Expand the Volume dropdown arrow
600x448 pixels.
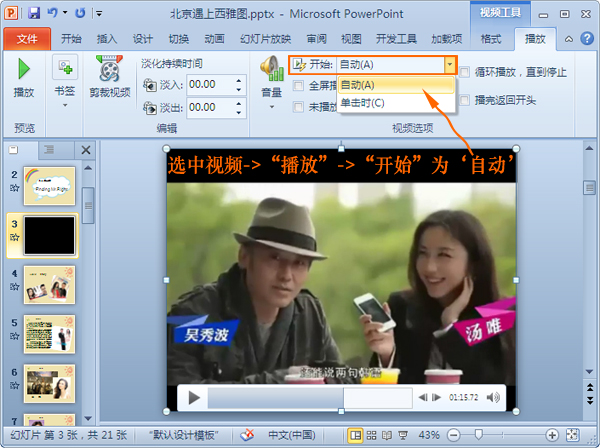click(272, 107)
